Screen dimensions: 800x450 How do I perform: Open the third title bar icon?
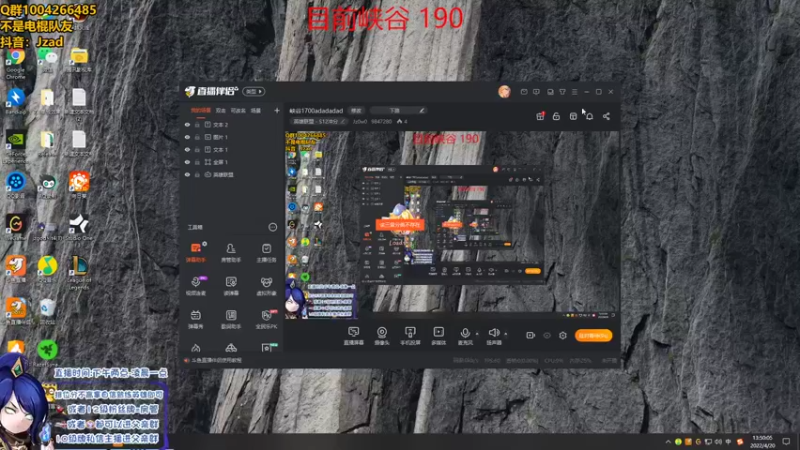pos(550,92)
